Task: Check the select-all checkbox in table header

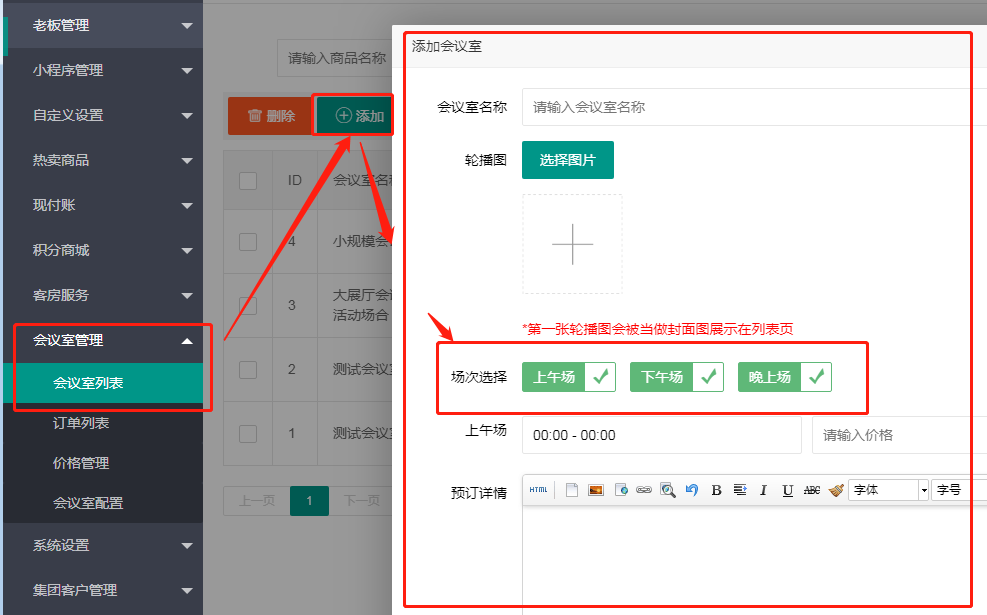Action: (x=248, y=180)
